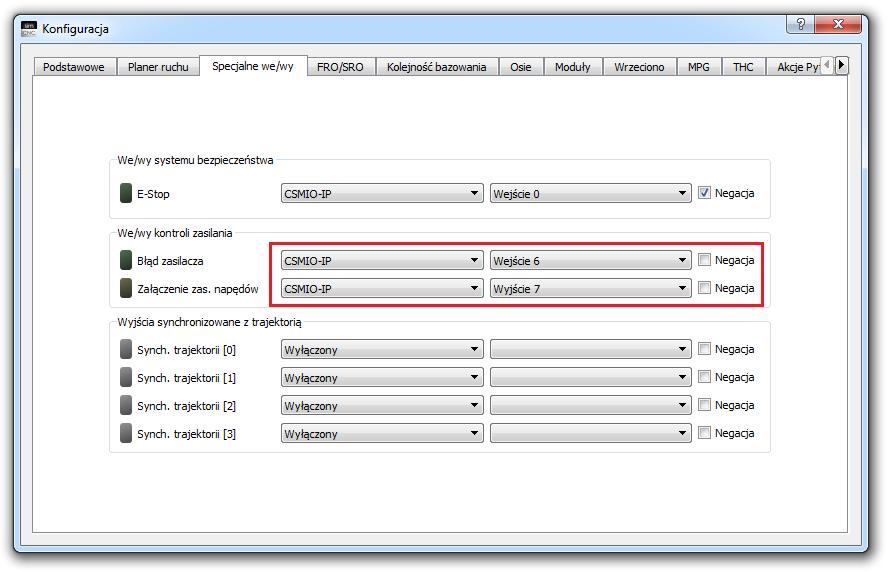This screenshot has height=572, width=889.
Task: Toggle Negacja for Synch. trajektorii [1]
Action: (x=704, y=376)
